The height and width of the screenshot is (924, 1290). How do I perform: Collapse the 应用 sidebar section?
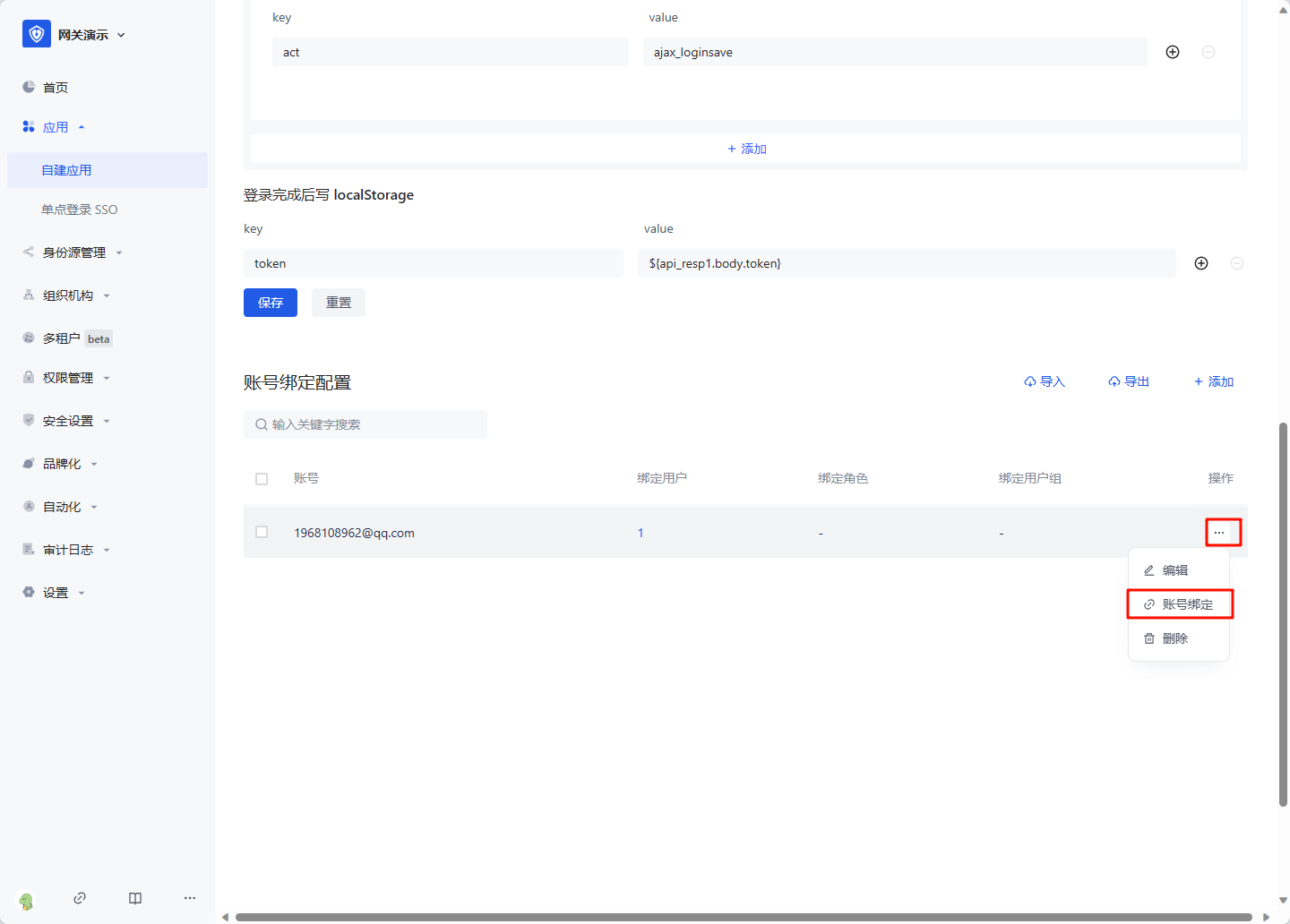(56, 127)
